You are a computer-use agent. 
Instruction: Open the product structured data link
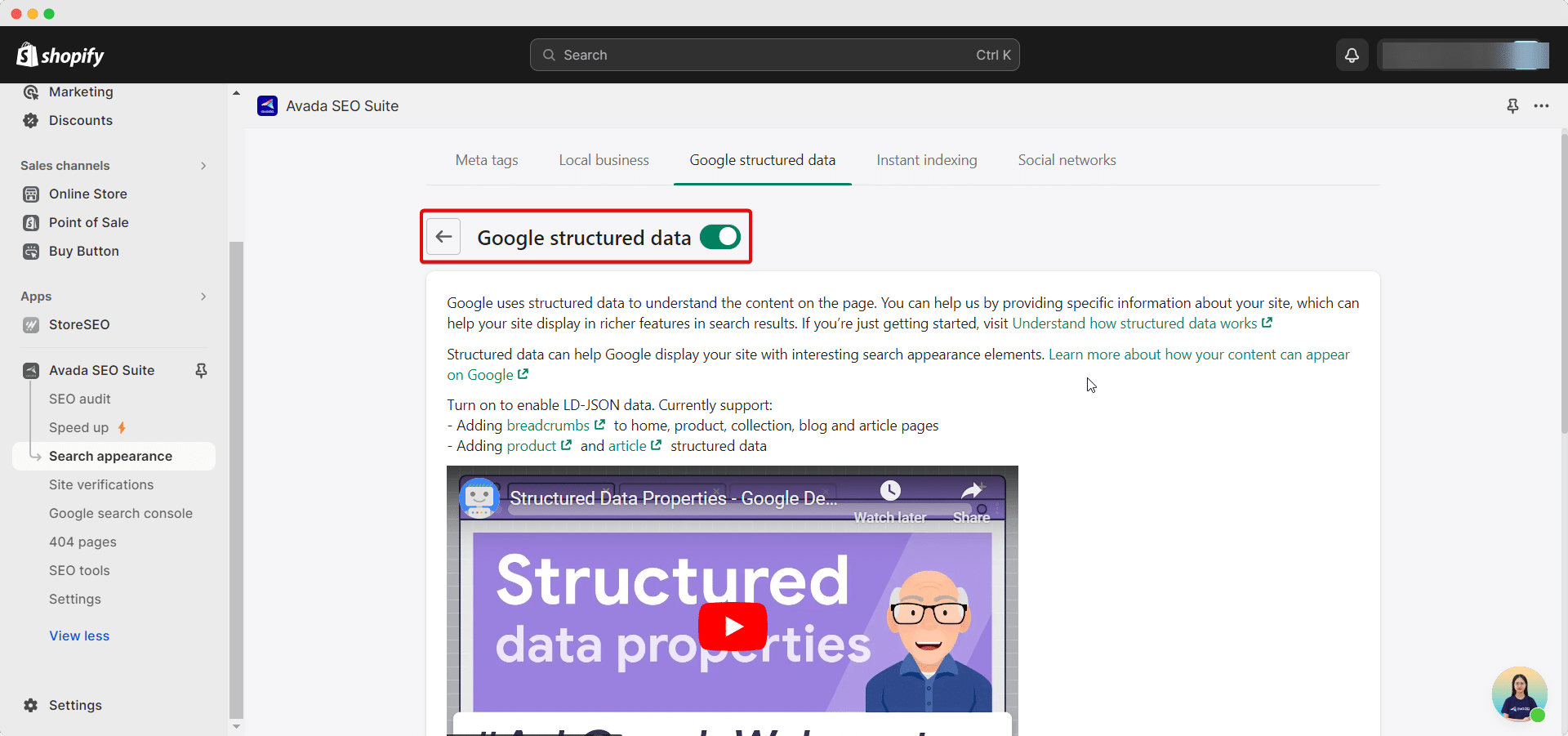(531, 446)
